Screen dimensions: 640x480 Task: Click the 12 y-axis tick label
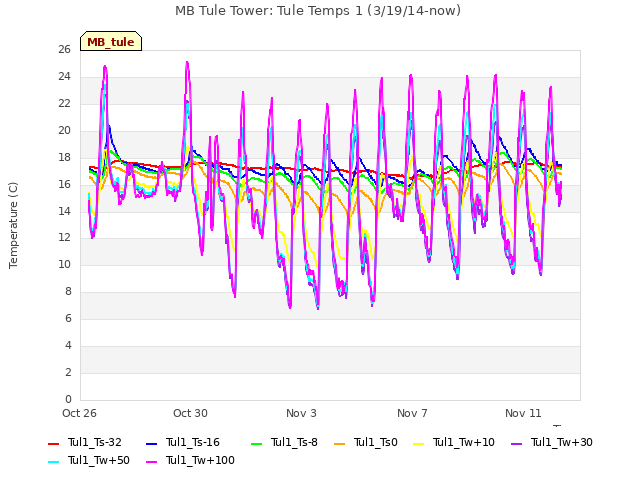pyautogui.click(x=64, y=238)
